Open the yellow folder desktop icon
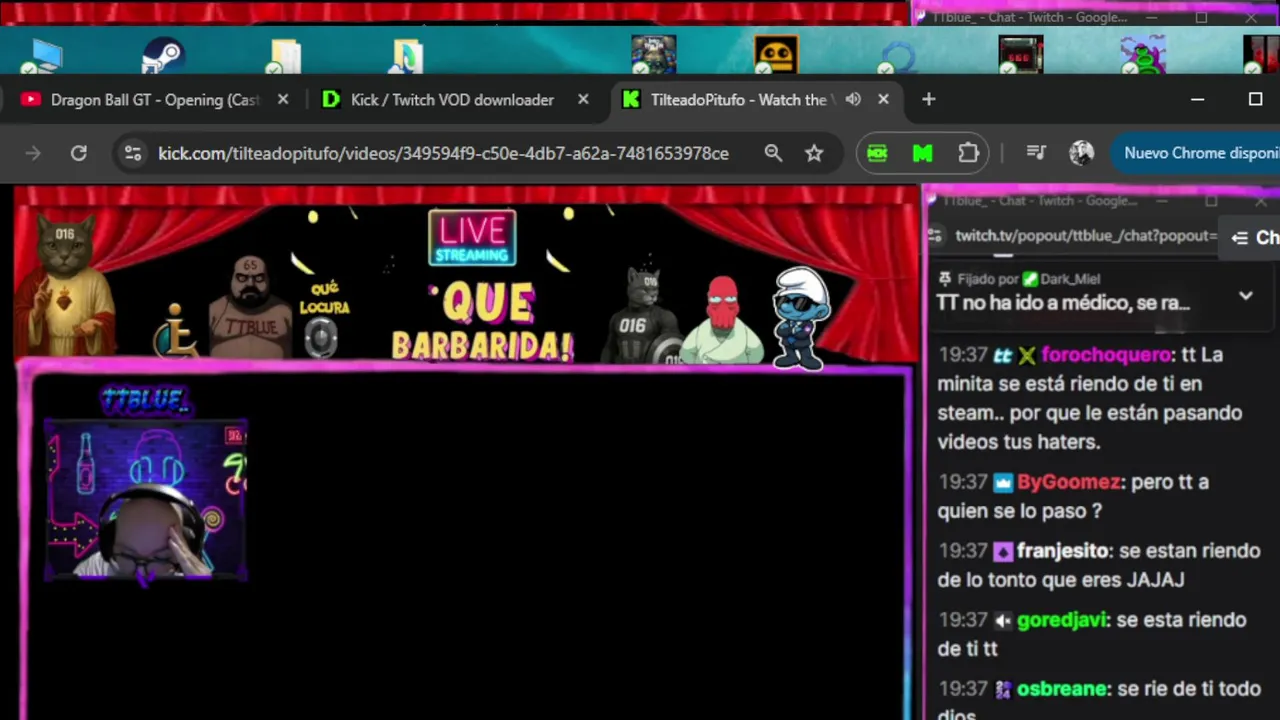Viewport: 1280px width, 720px height. click(x=285, y=56)
